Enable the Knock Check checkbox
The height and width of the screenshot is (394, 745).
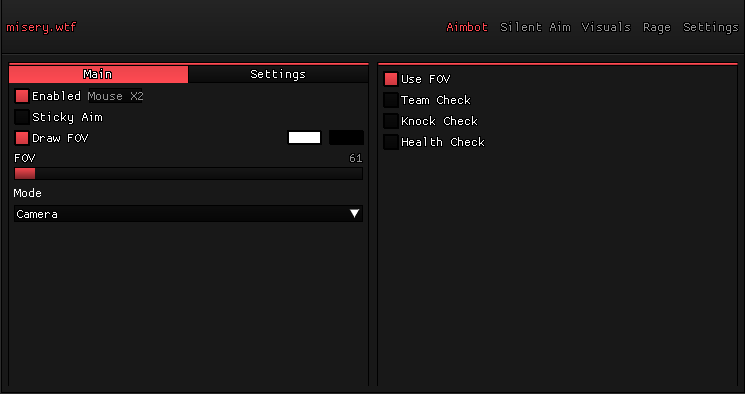391,121
